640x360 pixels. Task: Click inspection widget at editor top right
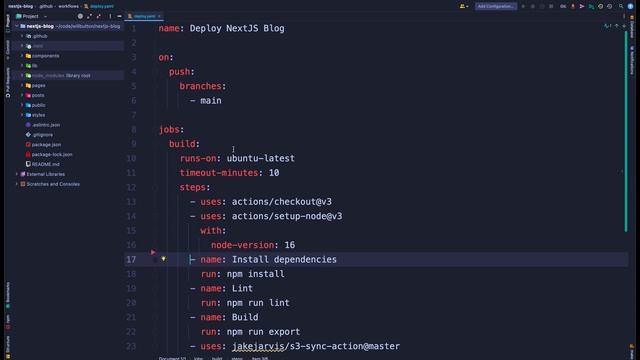(x=607, y=26)
